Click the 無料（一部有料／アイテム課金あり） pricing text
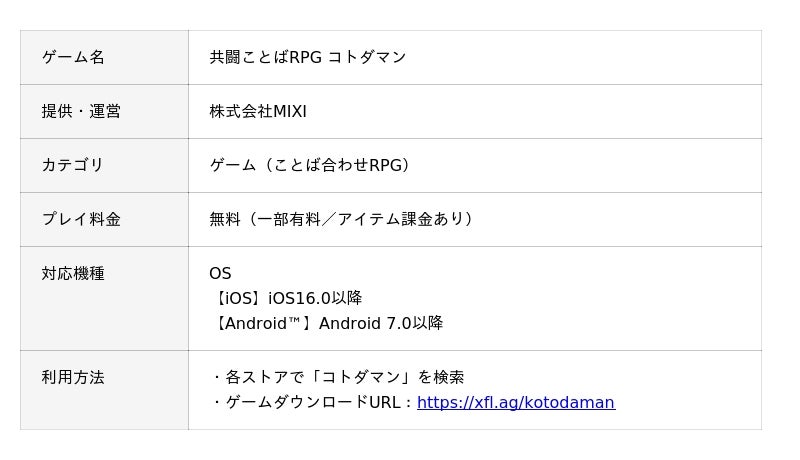This screenshot has width=800, height=460. 342,219
